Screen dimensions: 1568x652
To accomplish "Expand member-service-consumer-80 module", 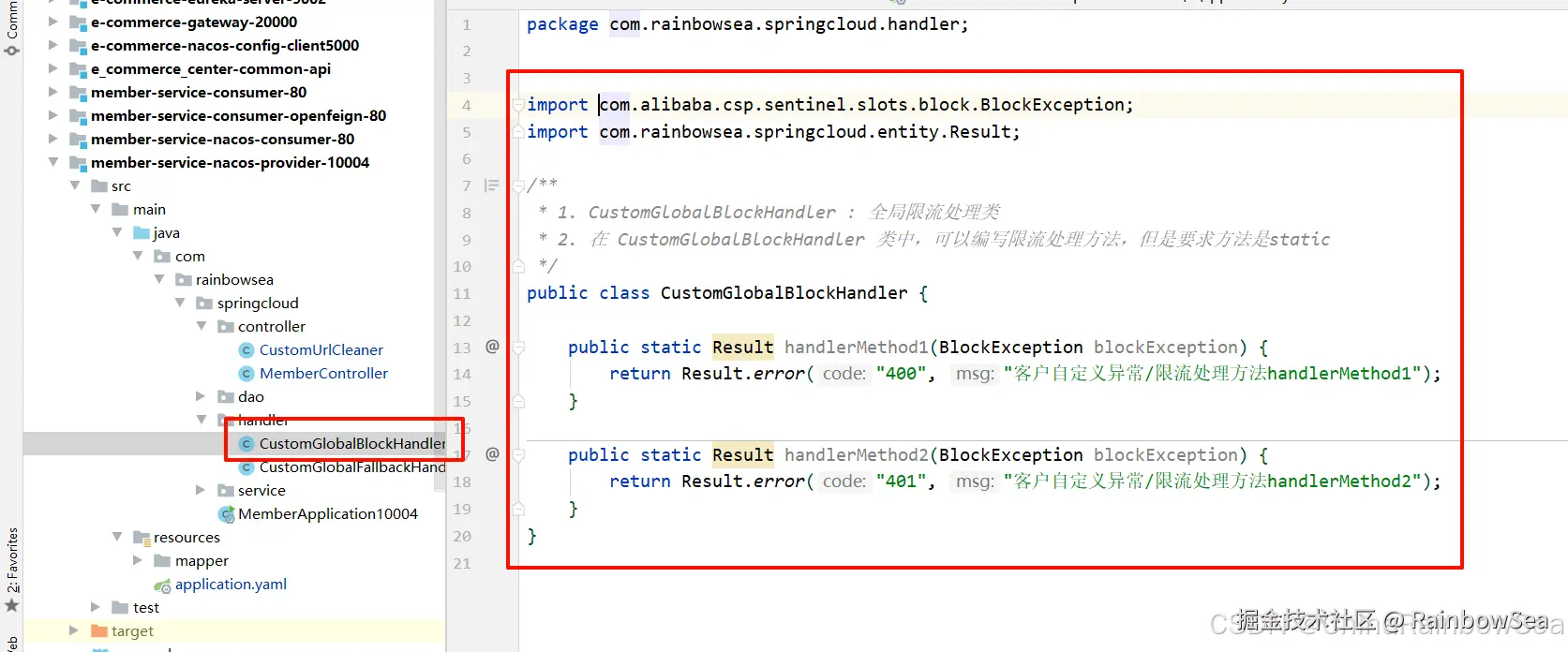I will point(53,92).
